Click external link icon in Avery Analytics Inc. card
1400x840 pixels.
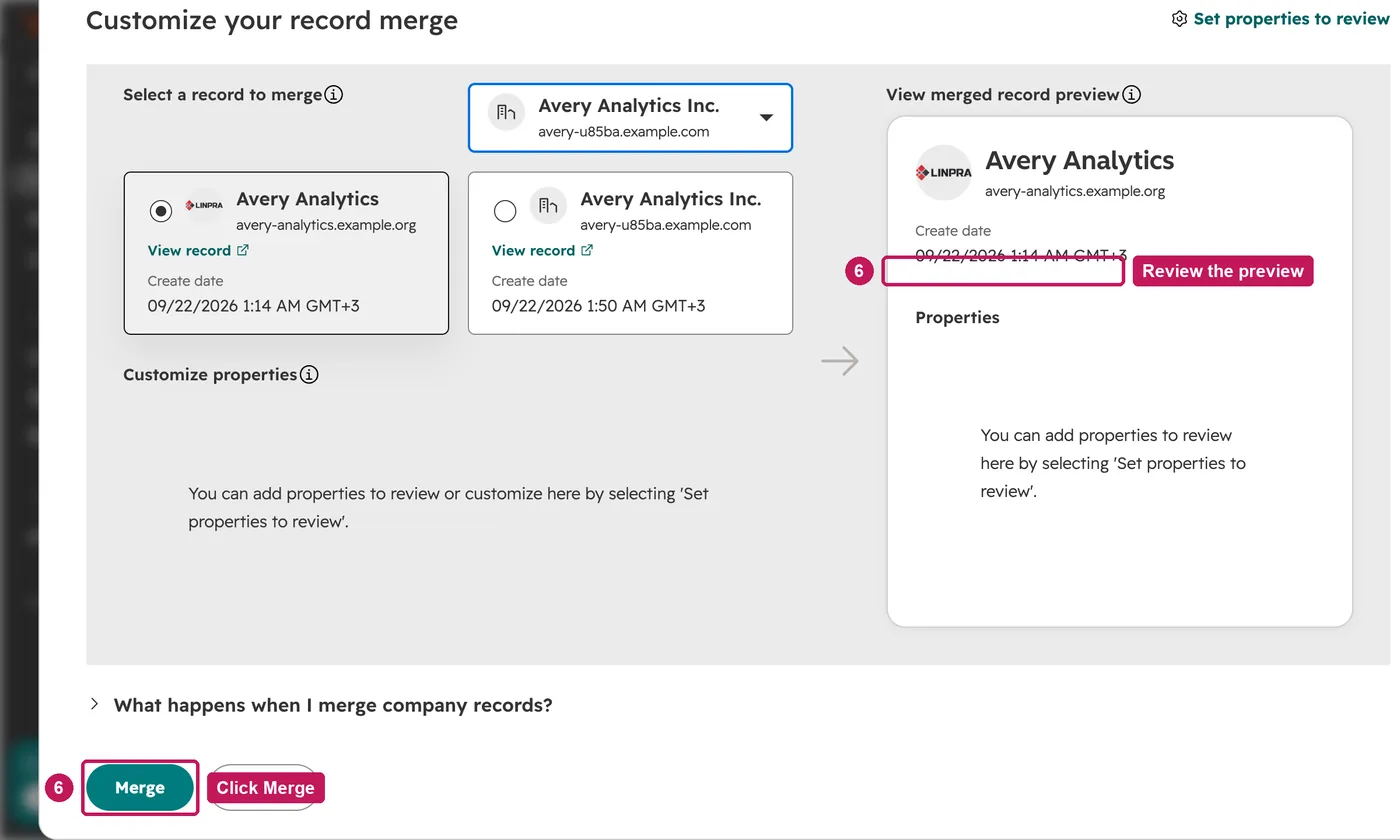587,251
